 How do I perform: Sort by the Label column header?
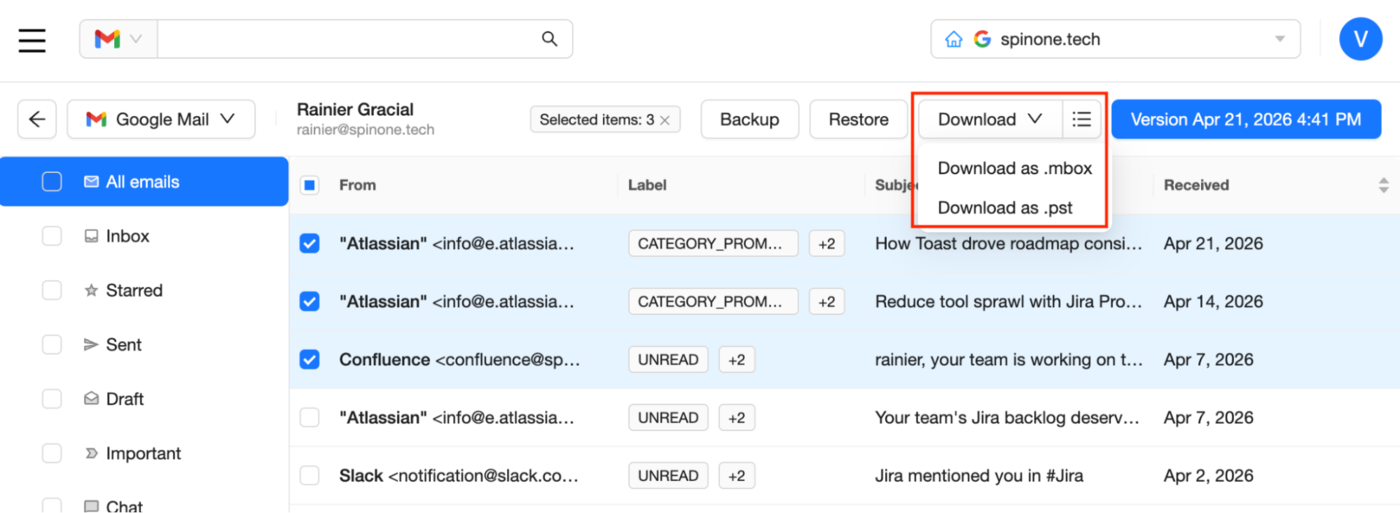(x=647, y=185)
